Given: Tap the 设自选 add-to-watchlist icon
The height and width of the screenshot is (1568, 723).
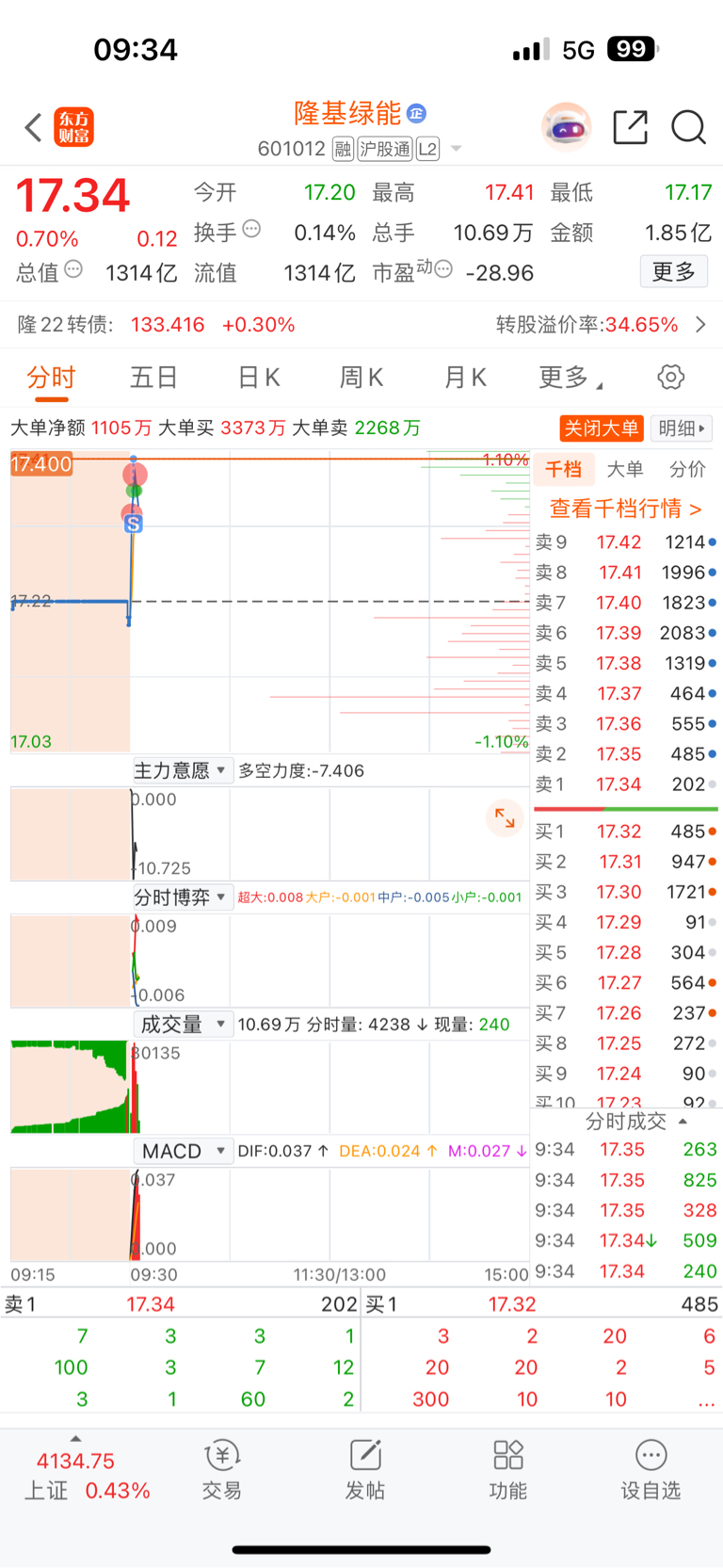Looking at the screenshot, I should 651,1469.
